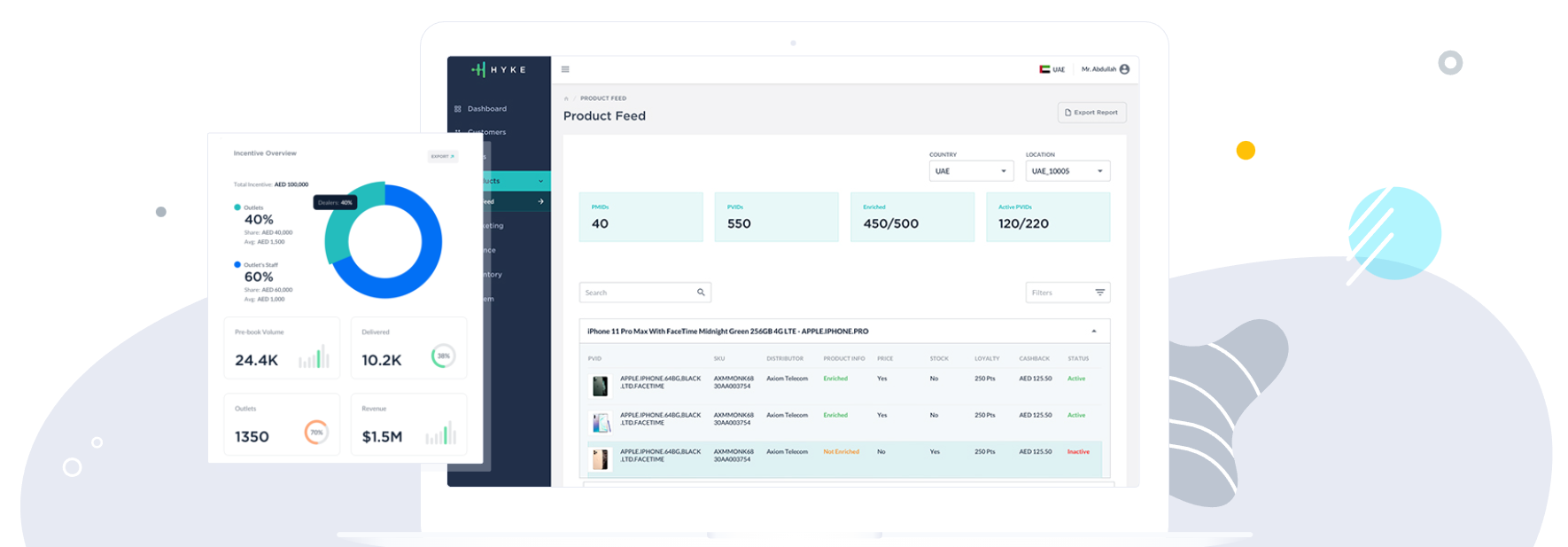Click the bar chart icon in Pre-book Volume card
1568x547 pixels.
(314, 356)
